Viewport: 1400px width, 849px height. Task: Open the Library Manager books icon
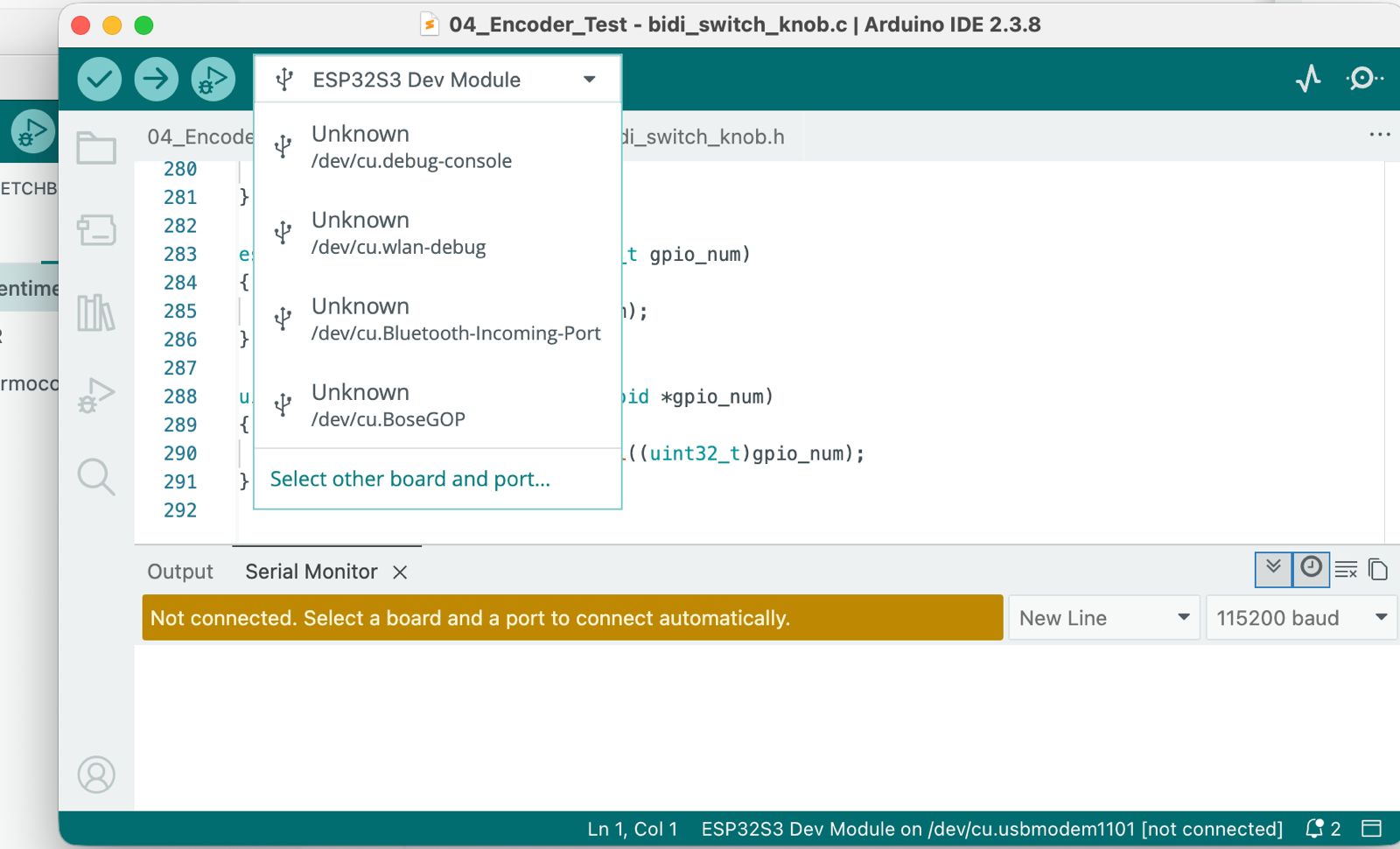[96, 312]
